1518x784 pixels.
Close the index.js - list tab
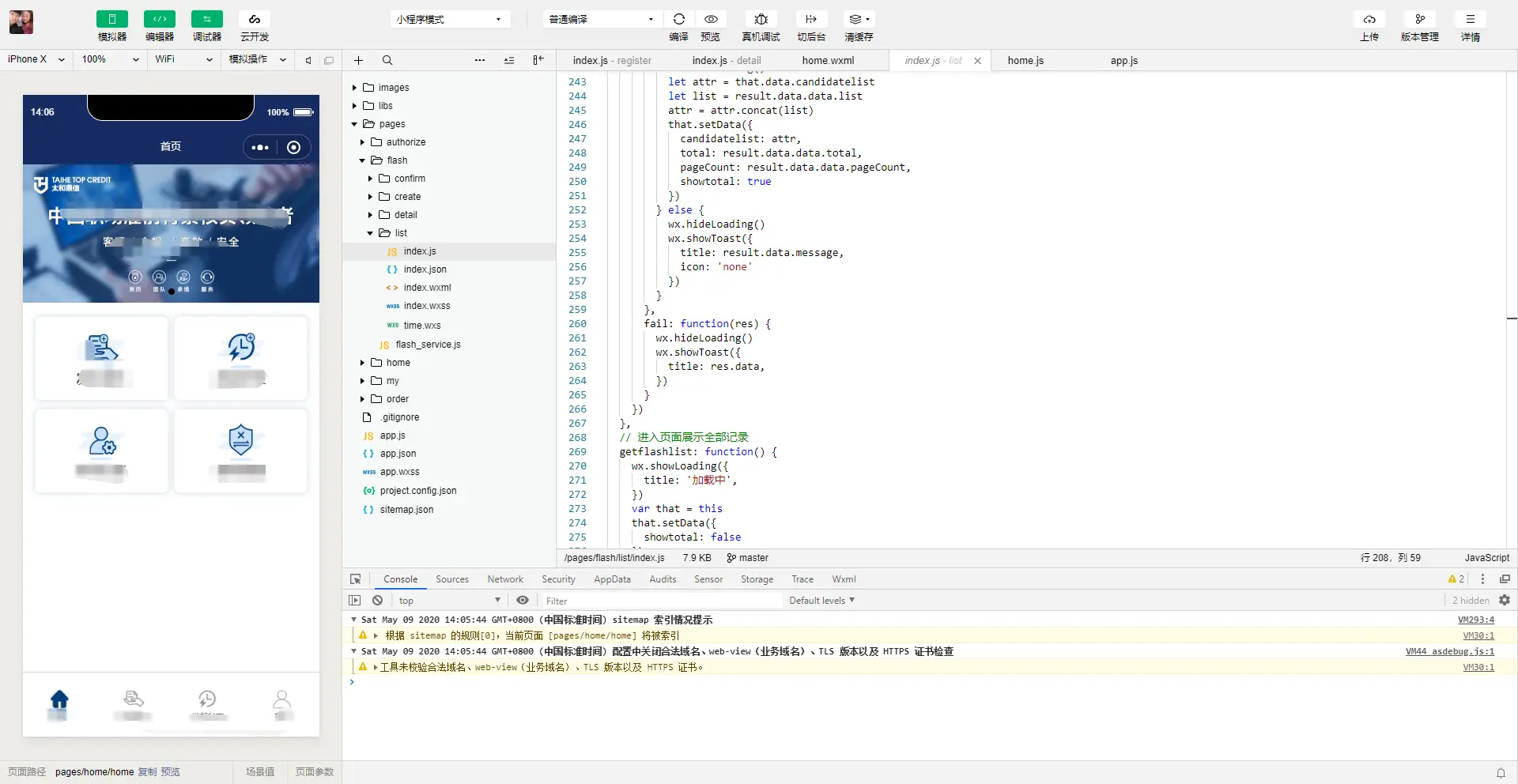[x=977, y=61]
